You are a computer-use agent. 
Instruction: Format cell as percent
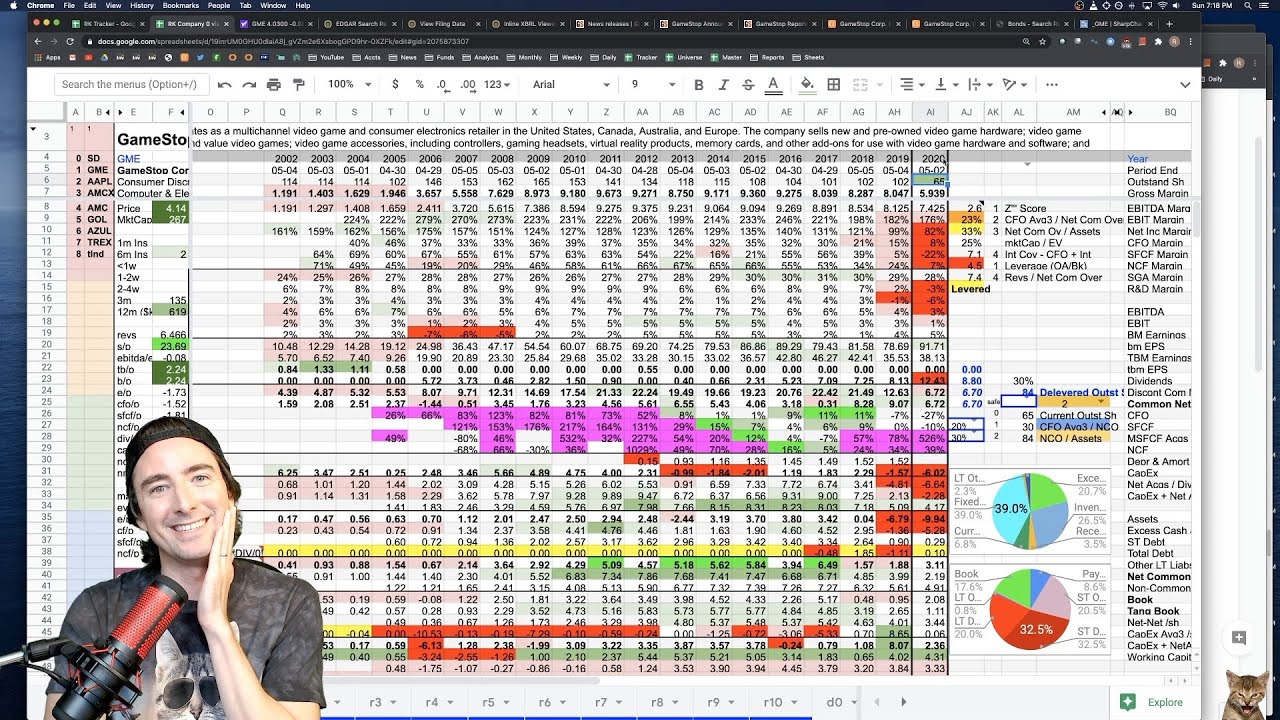[419, 85]
